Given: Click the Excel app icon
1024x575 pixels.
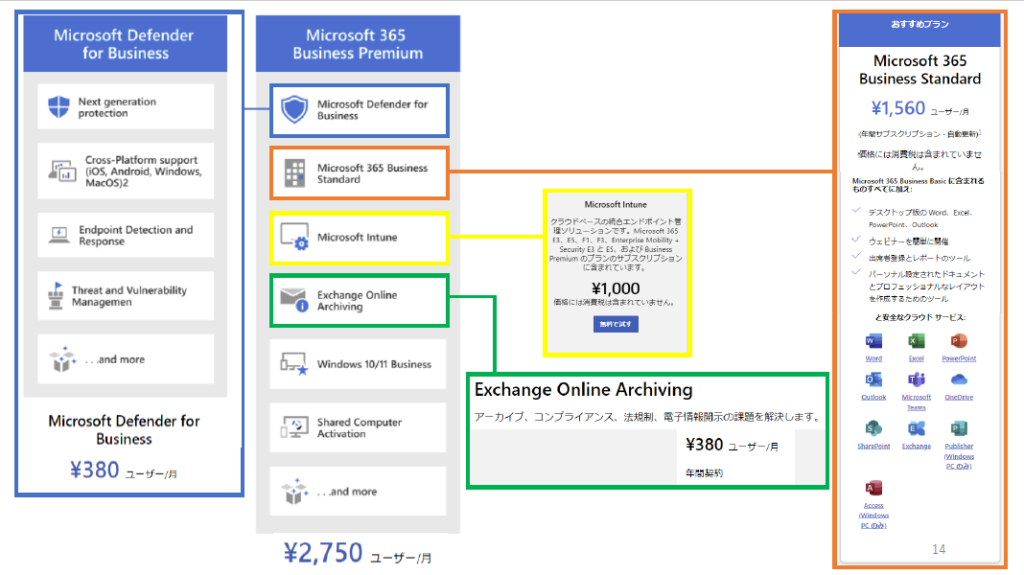Looking at the screenshot, I should 916,341.
